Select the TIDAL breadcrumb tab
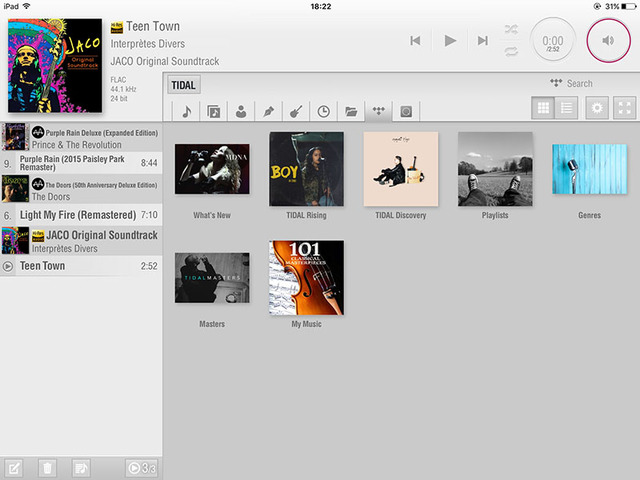The width and height of the screenshot is (640, 480). (183, 86)
